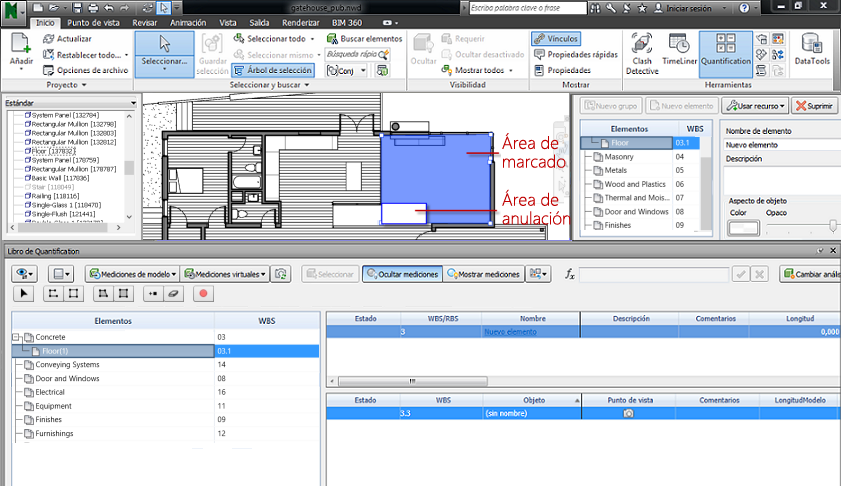Toggle the Propiedades window
Image resolution: width=841 pixels, height=486 pixels.
(x=562, y=70)
